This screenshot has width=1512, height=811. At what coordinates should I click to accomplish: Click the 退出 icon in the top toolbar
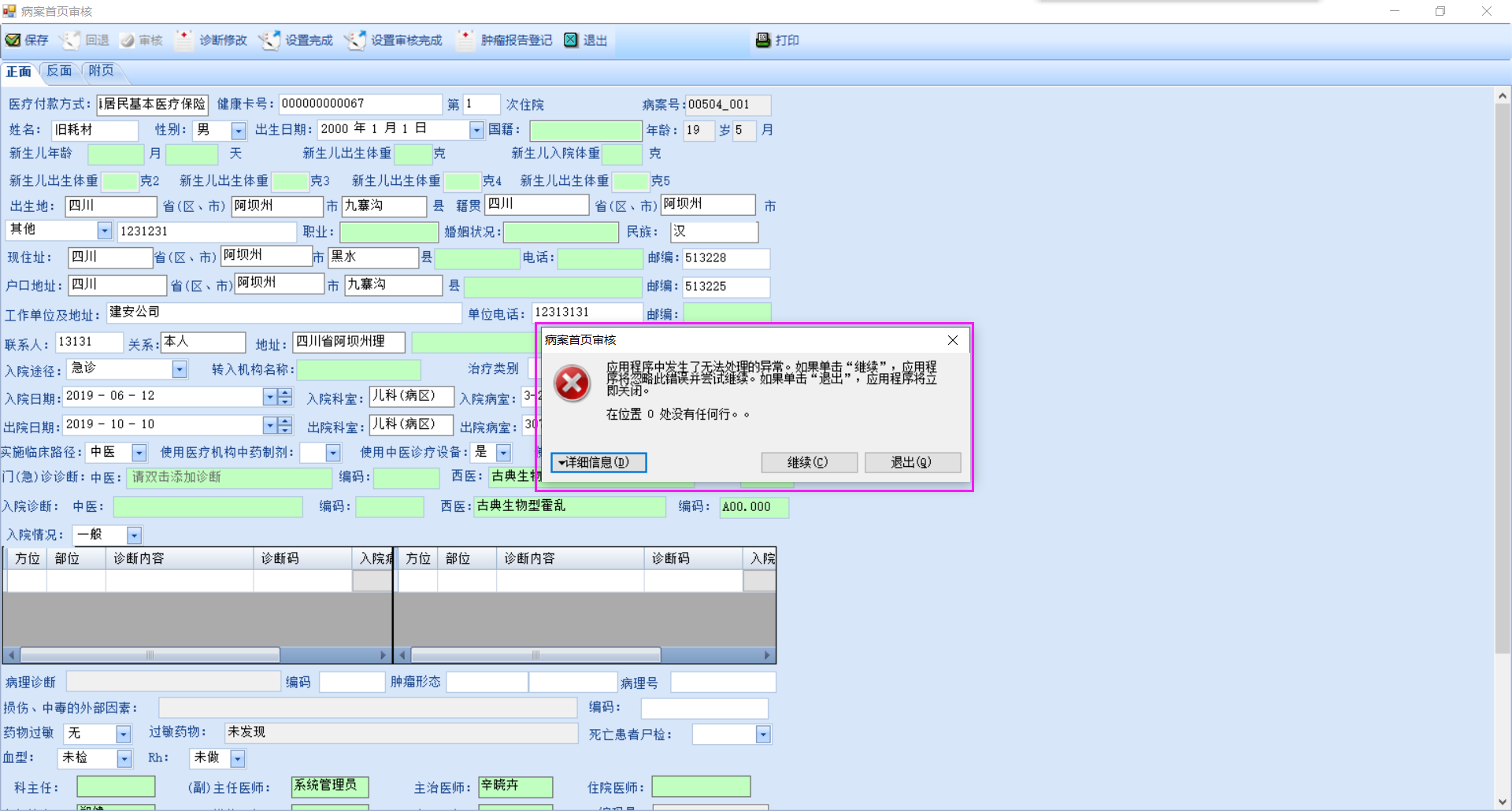(571, 40)
